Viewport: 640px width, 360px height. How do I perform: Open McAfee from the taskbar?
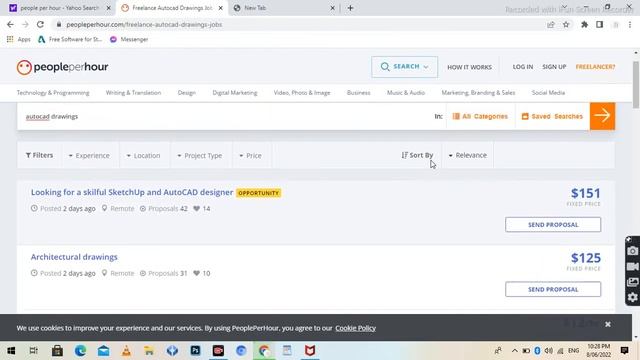pos(310,351)
